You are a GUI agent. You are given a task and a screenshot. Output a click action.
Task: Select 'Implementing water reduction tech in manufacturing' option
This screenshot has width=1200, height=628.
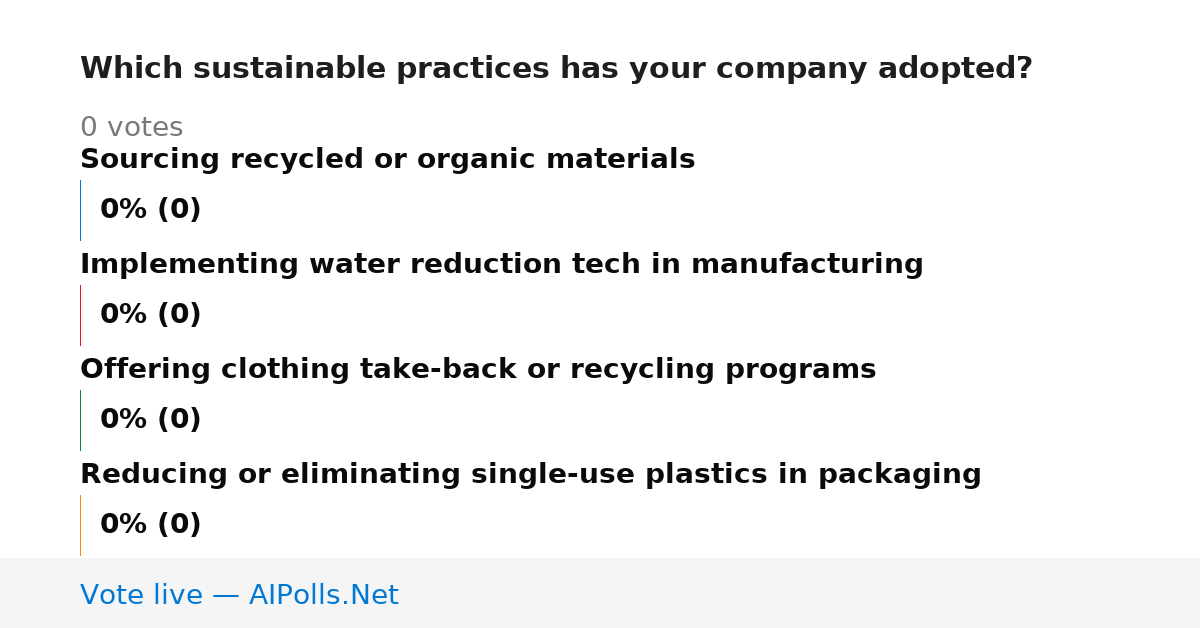[x=501, y=265]
